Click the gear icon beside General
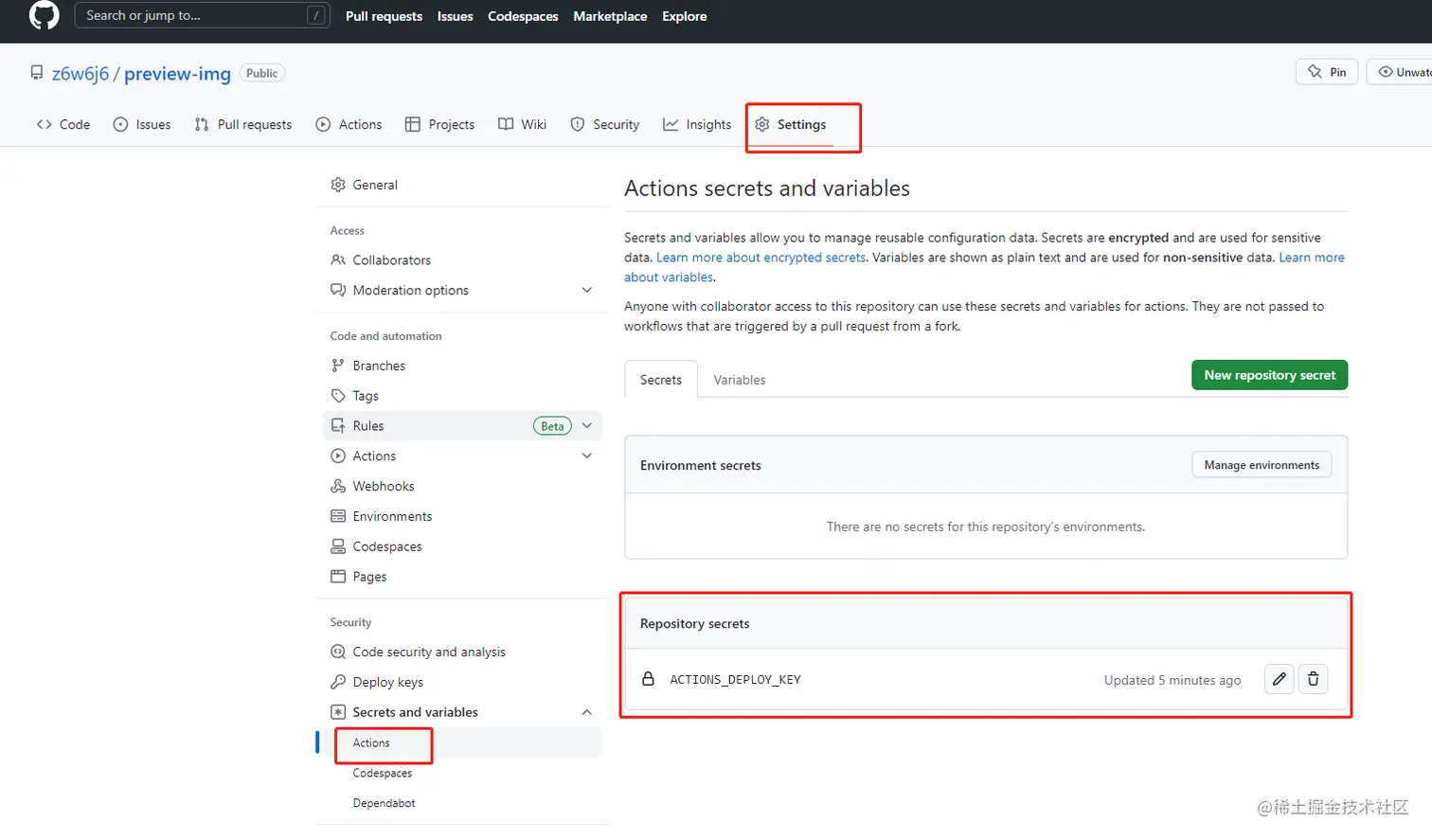Viewport: 1432px width, 840px height. point(338,185)
